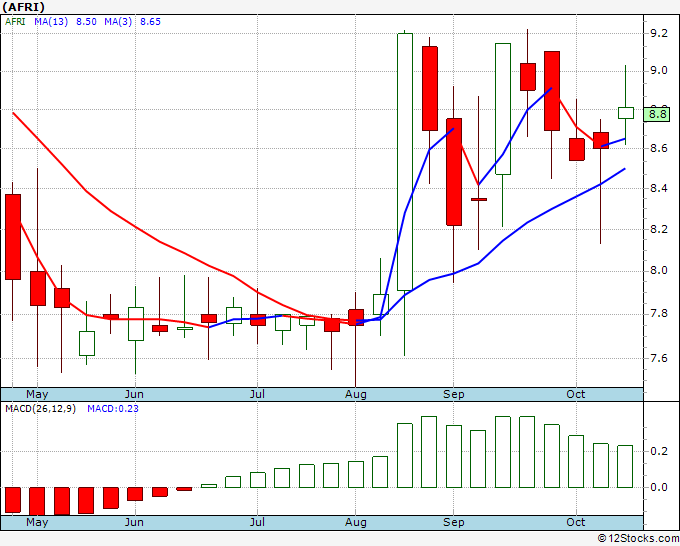
Task: Click Sep on the price chart time axis
Action: tap(454, 394)
